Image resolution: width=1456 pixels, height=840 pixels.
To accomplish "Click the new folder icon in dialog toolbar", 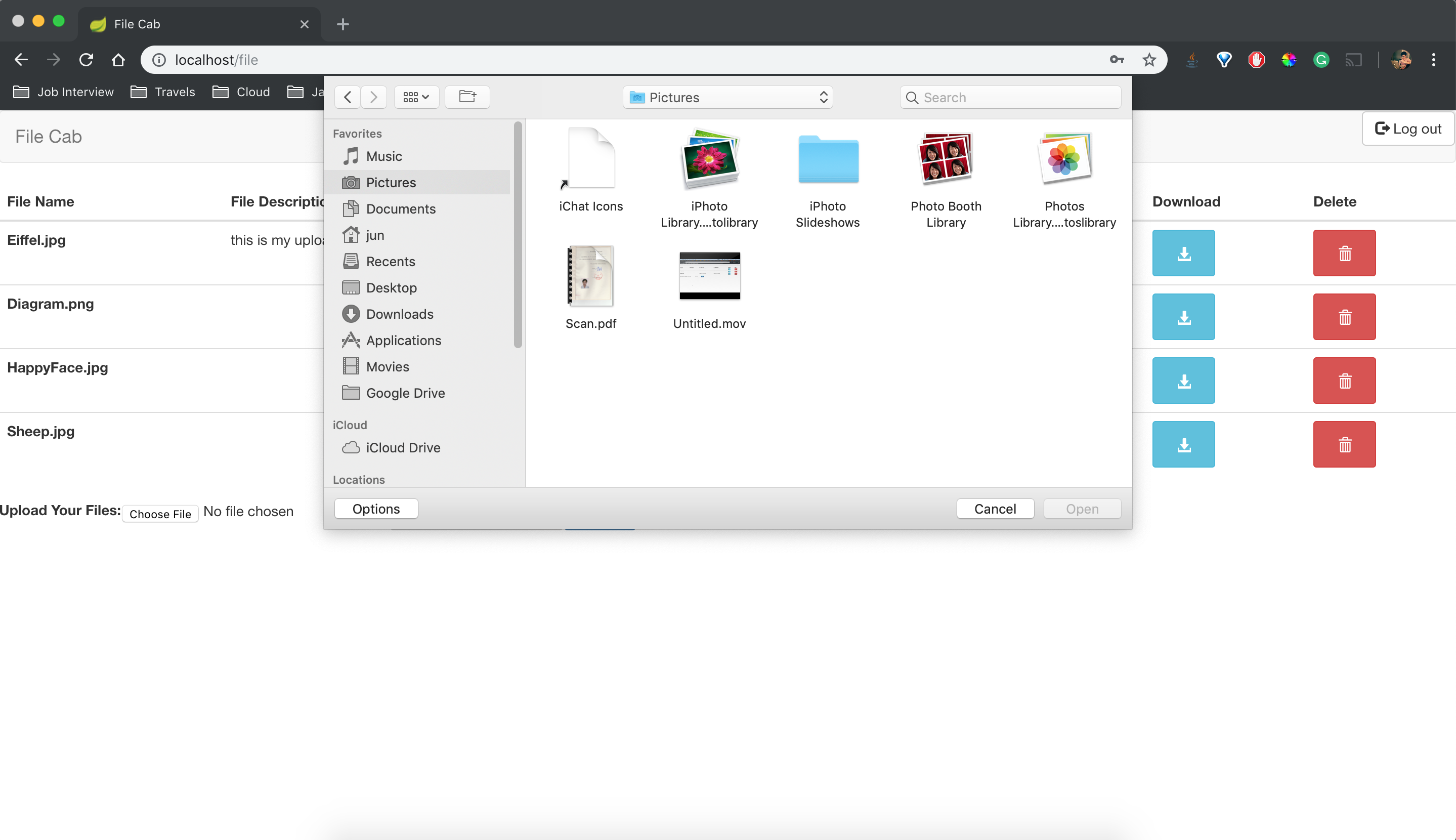I will coord(467,97).
